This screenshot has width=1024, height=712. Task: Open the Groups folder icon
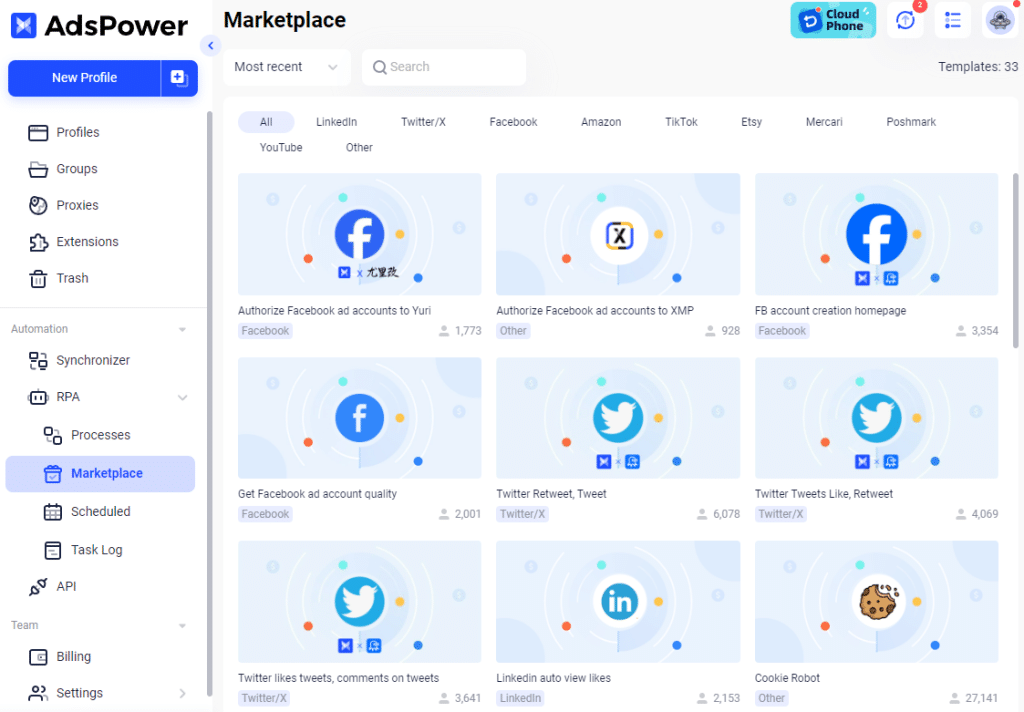pos(38,169)
